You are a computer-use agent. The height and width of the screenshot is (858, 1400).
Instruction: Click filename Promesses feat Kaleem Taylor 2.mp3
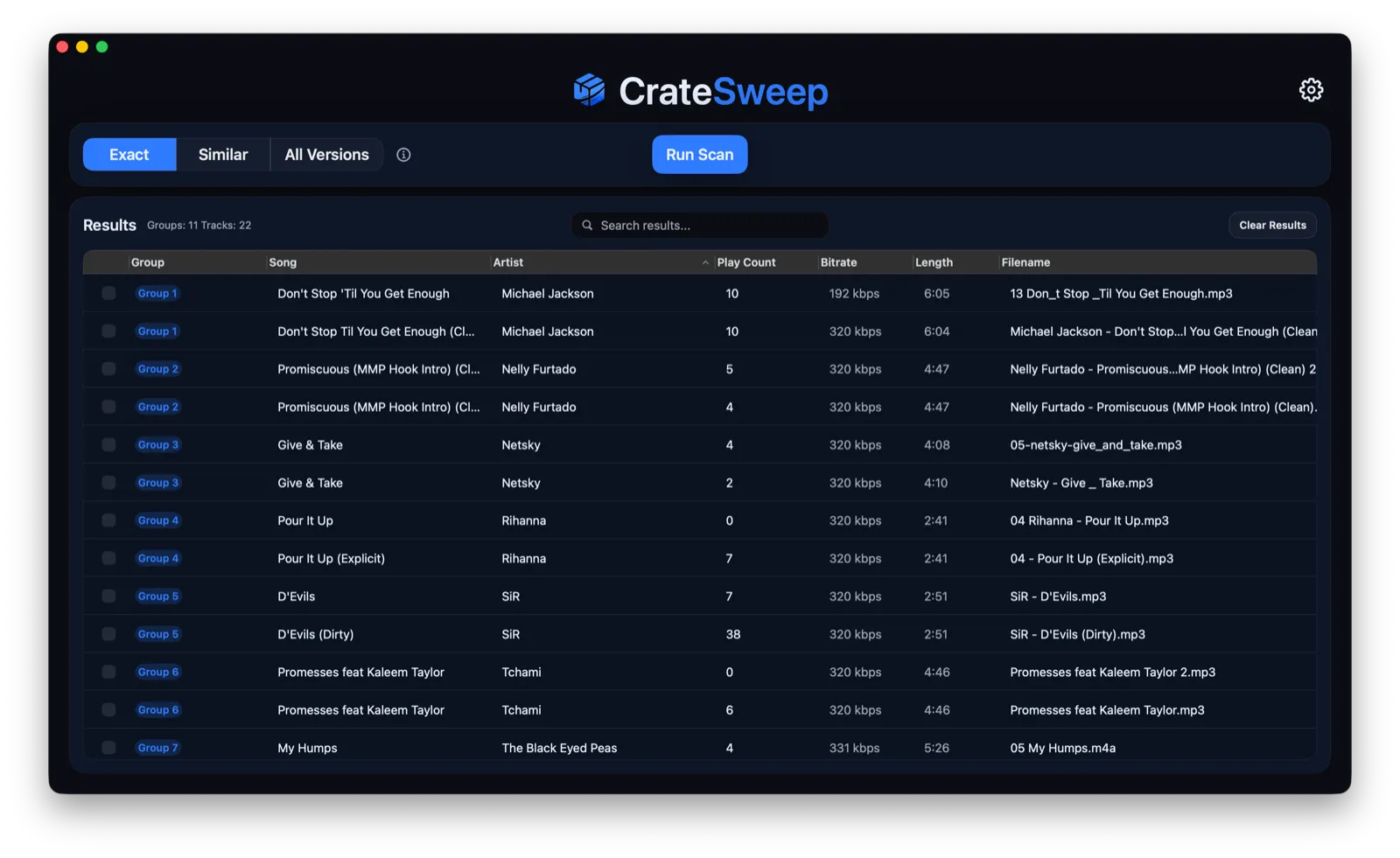click(1112, 672)
